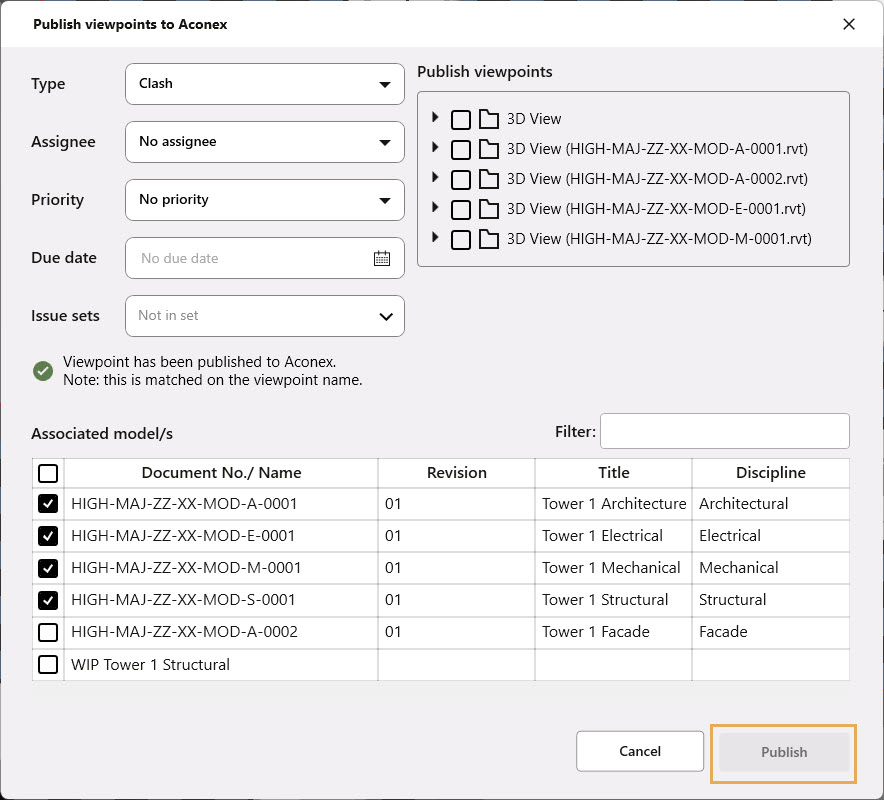This screenshot has width=884, height=800.
Task: Check the 3D View (HIGH-MAJ-ZZ-XX-MOD-M-0001.rvt) viewpoint box
Action: [461, 239]
